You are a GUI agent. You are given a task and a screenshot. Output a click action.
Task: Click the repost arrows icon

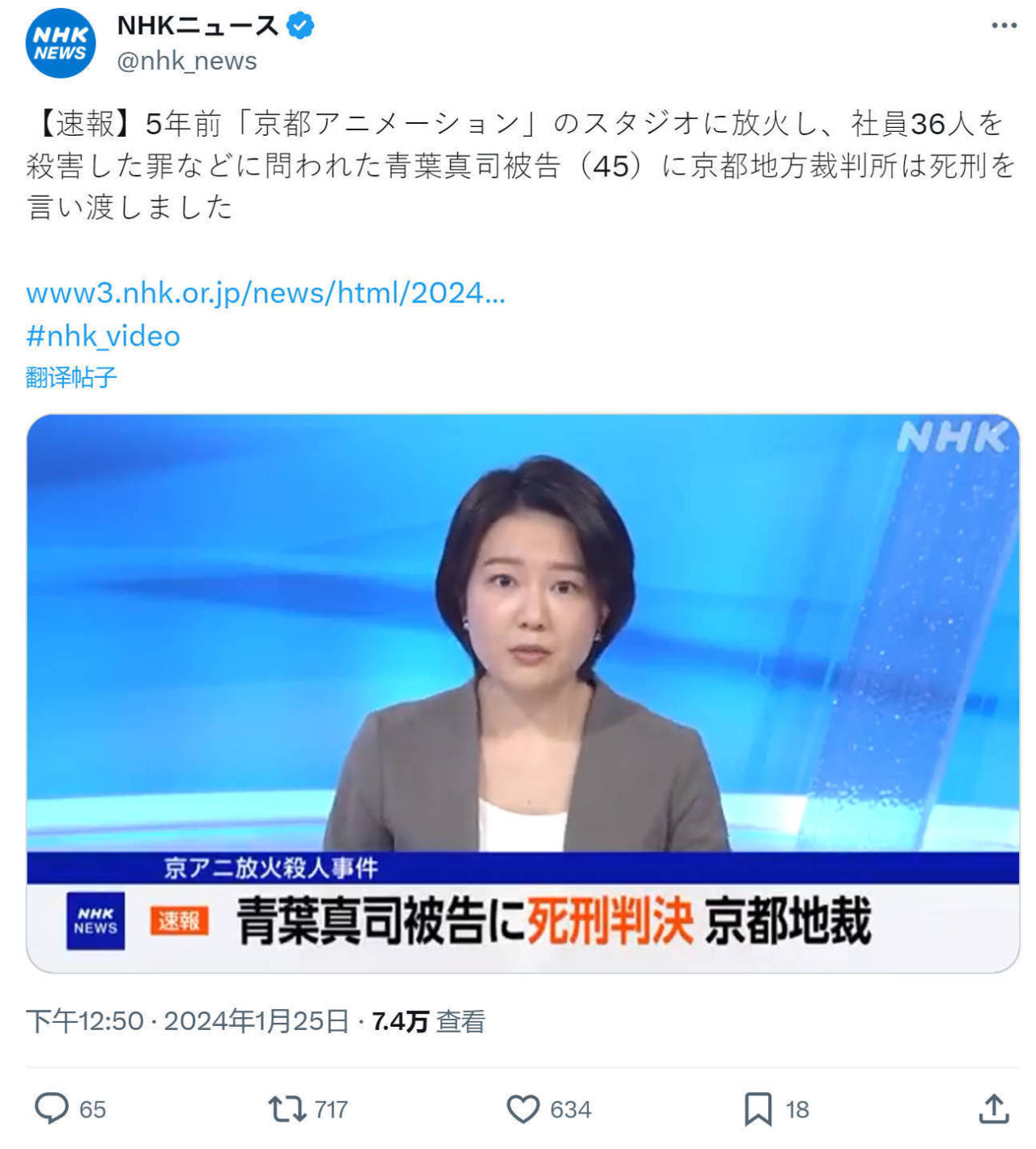coord(287,1109)
